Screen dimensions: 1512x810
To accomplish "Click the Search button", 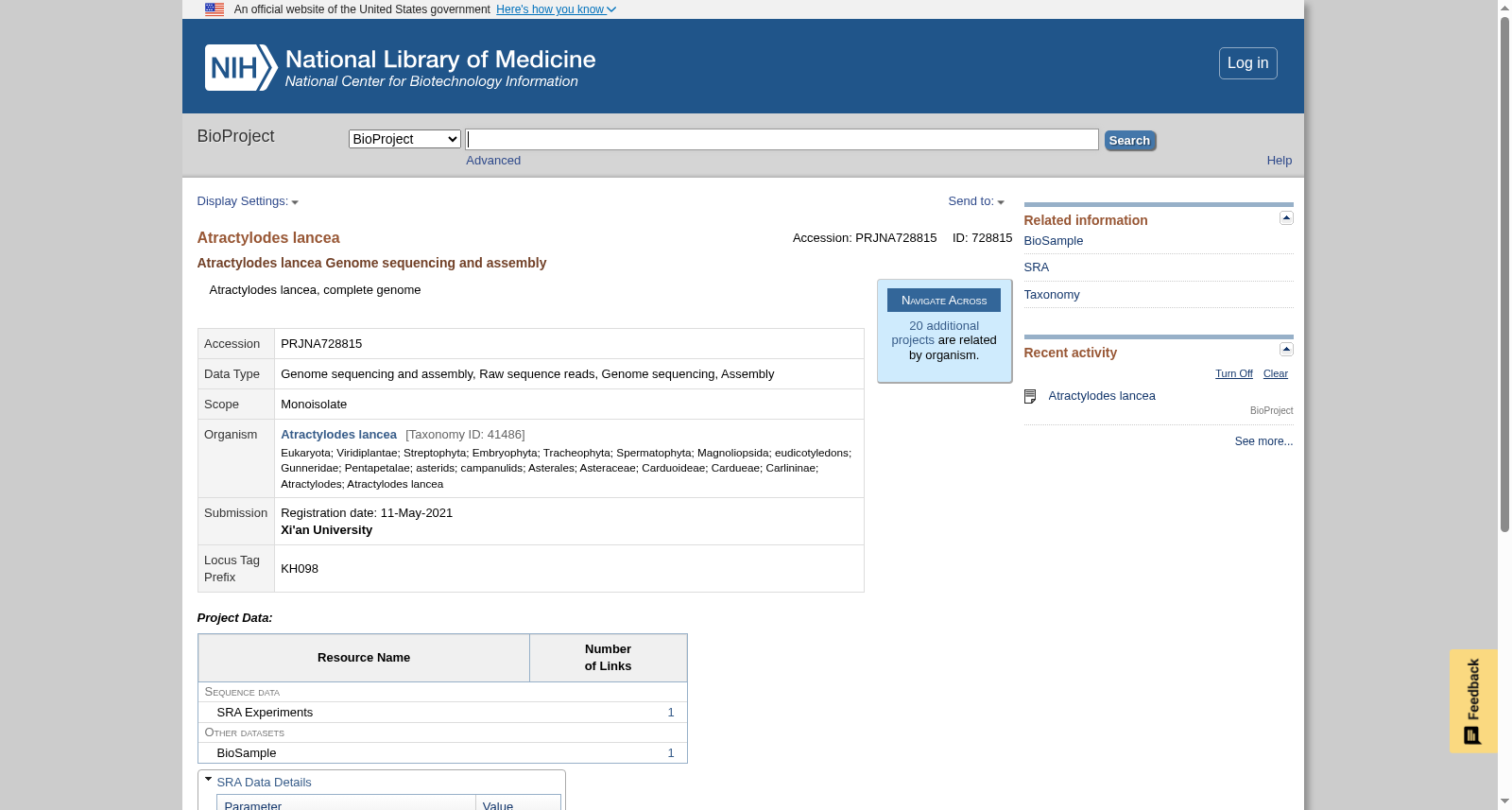I will pos(1130,141).
